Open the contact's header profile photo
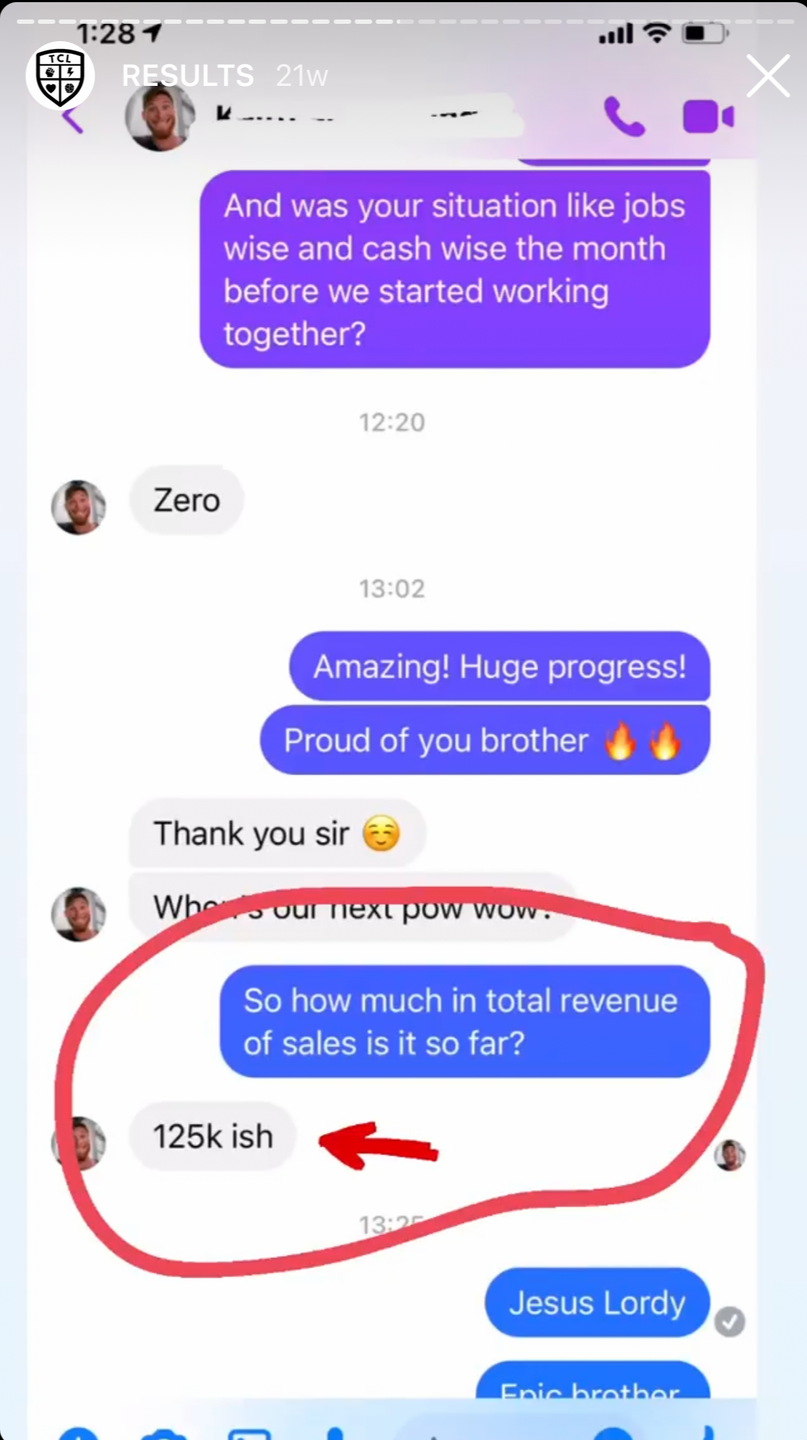Screen dimensions: 807x1440 pyautogui.click(x=159, y=117)
